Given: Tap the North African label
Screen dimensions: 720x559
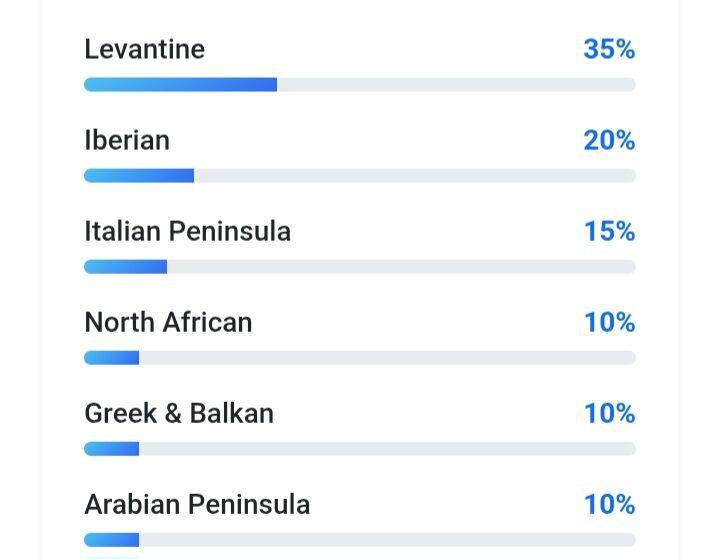Looking at the screenshot, I should point(168,322).
